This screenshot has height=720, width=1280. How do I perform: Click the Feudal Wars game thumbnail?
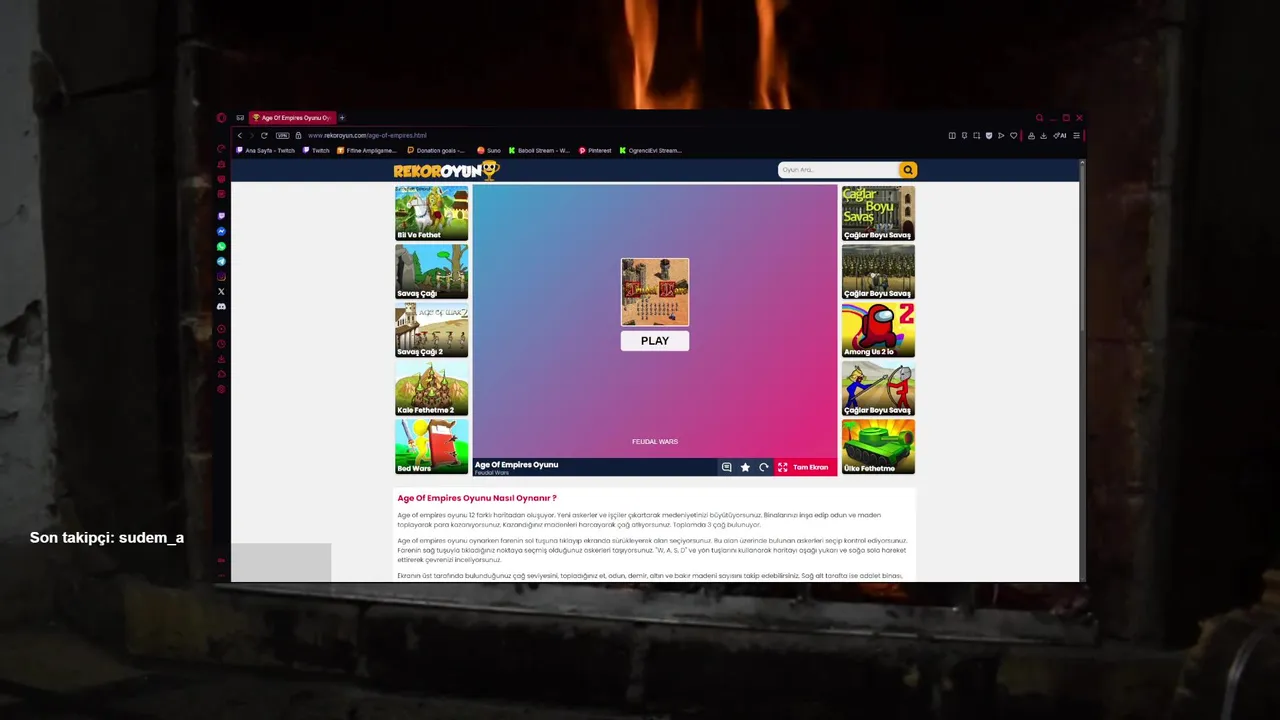[x=655, y=292]
